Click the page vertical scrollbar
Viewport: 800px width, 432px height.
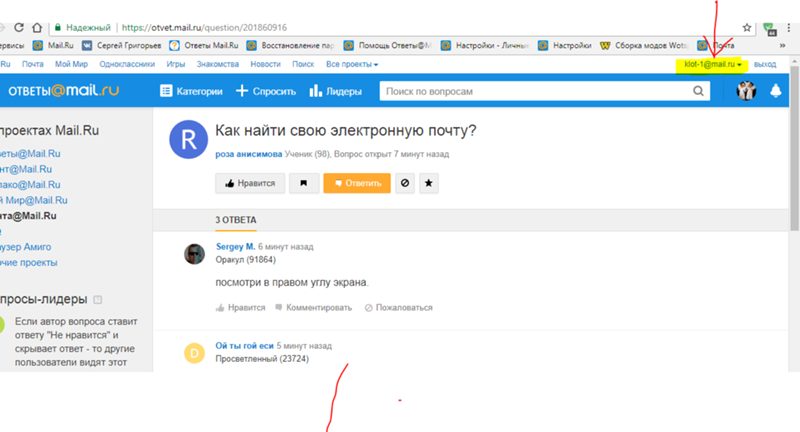click(795, 148)
